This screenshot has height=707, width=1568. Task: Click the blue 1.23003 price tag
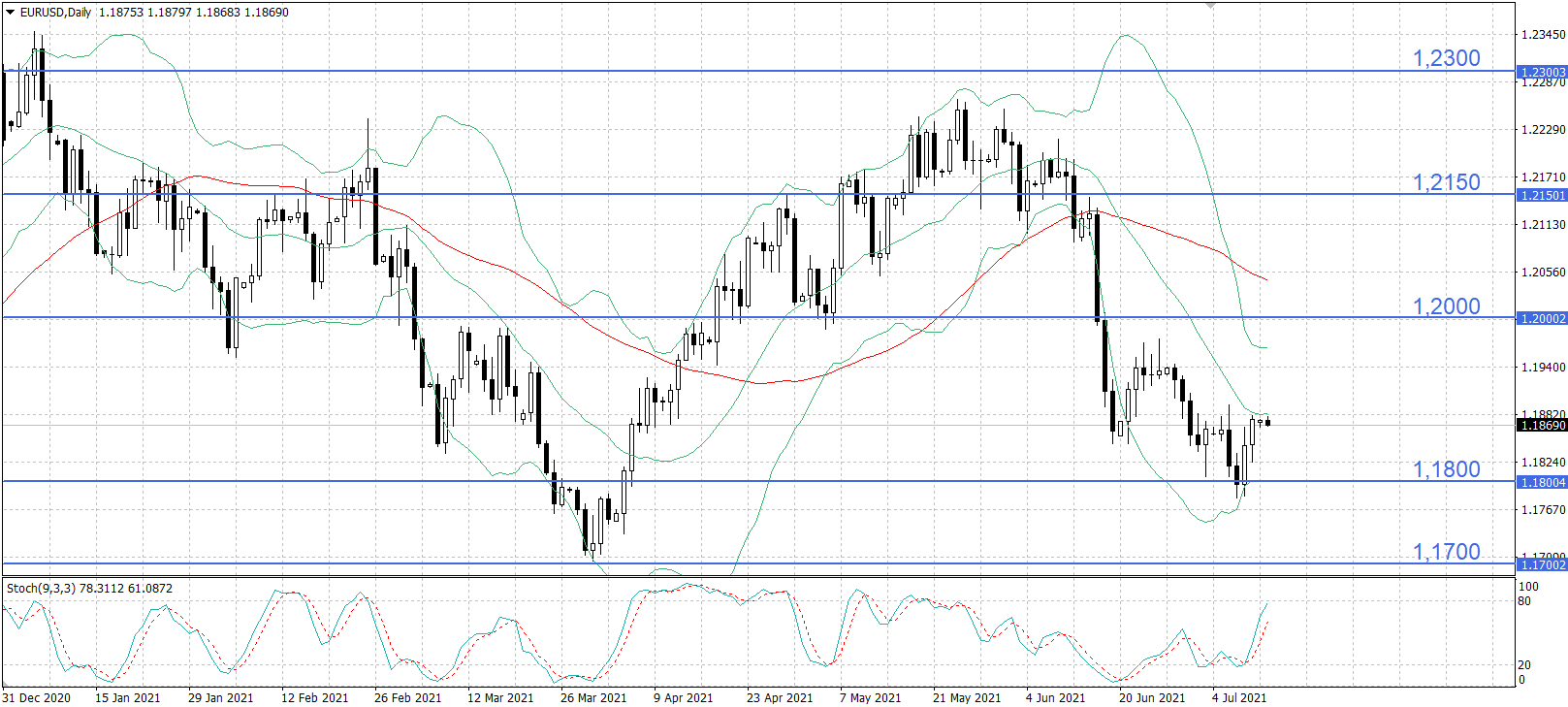click(1542, 72)
